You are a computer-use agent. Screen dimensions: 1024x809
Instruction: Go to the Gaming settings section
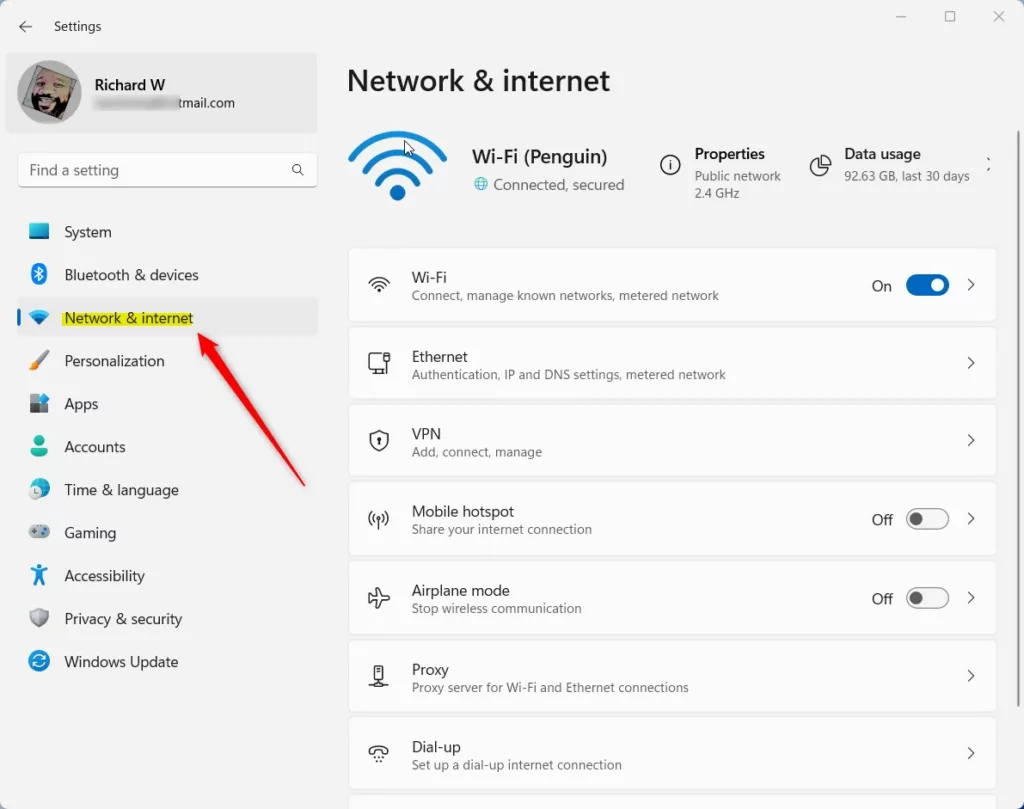[x=90, y=533]
